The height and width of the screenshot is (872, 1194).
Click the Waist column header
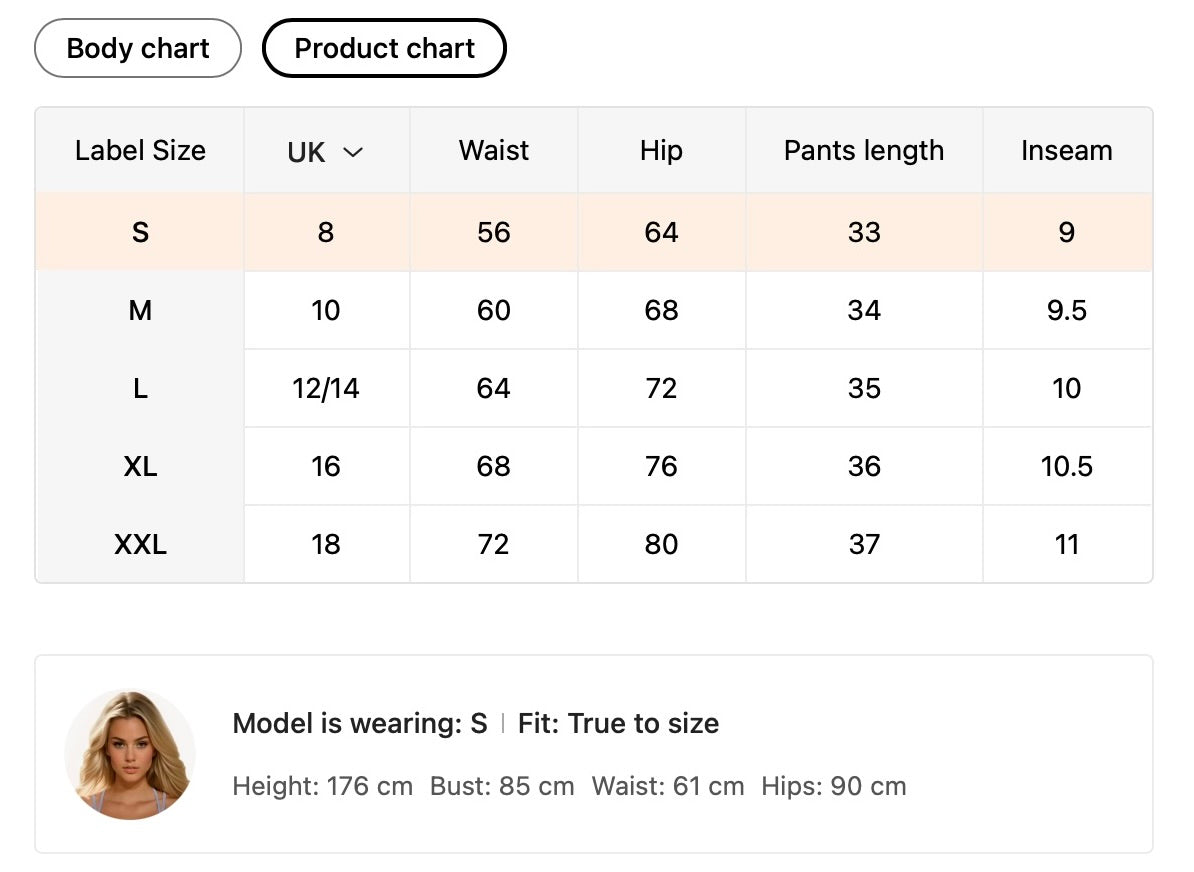[x=494, y=151]
